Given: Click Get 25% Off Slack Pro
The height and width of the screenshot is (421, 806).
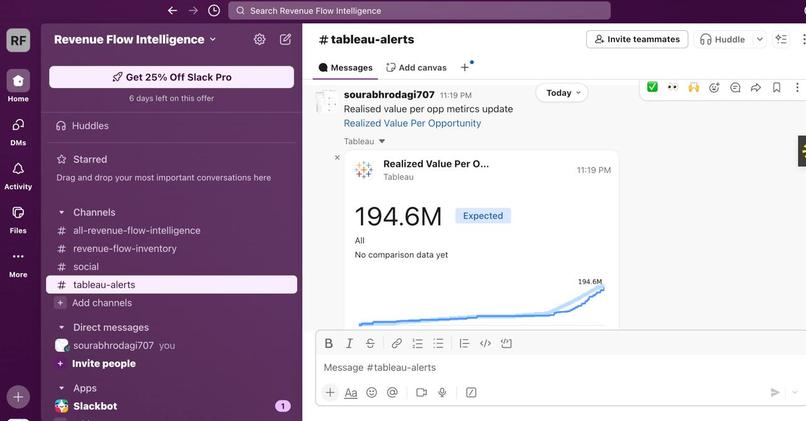Looking at the screenshot, I should [x=172, y=77].
